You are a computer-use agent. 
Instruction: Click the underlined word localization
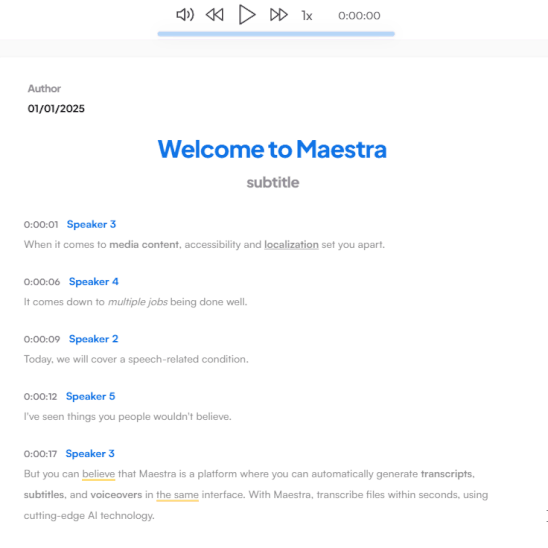coord(291,245)
